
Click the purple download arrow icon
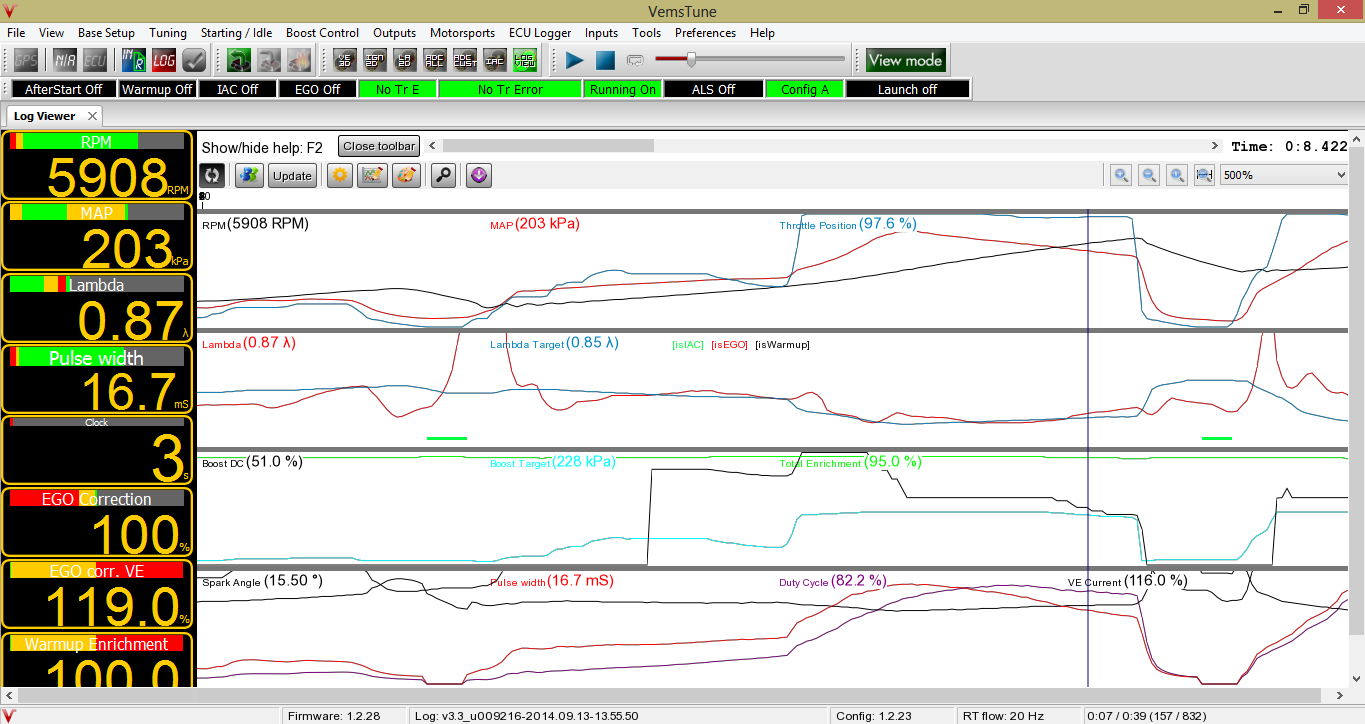point(478,175)
